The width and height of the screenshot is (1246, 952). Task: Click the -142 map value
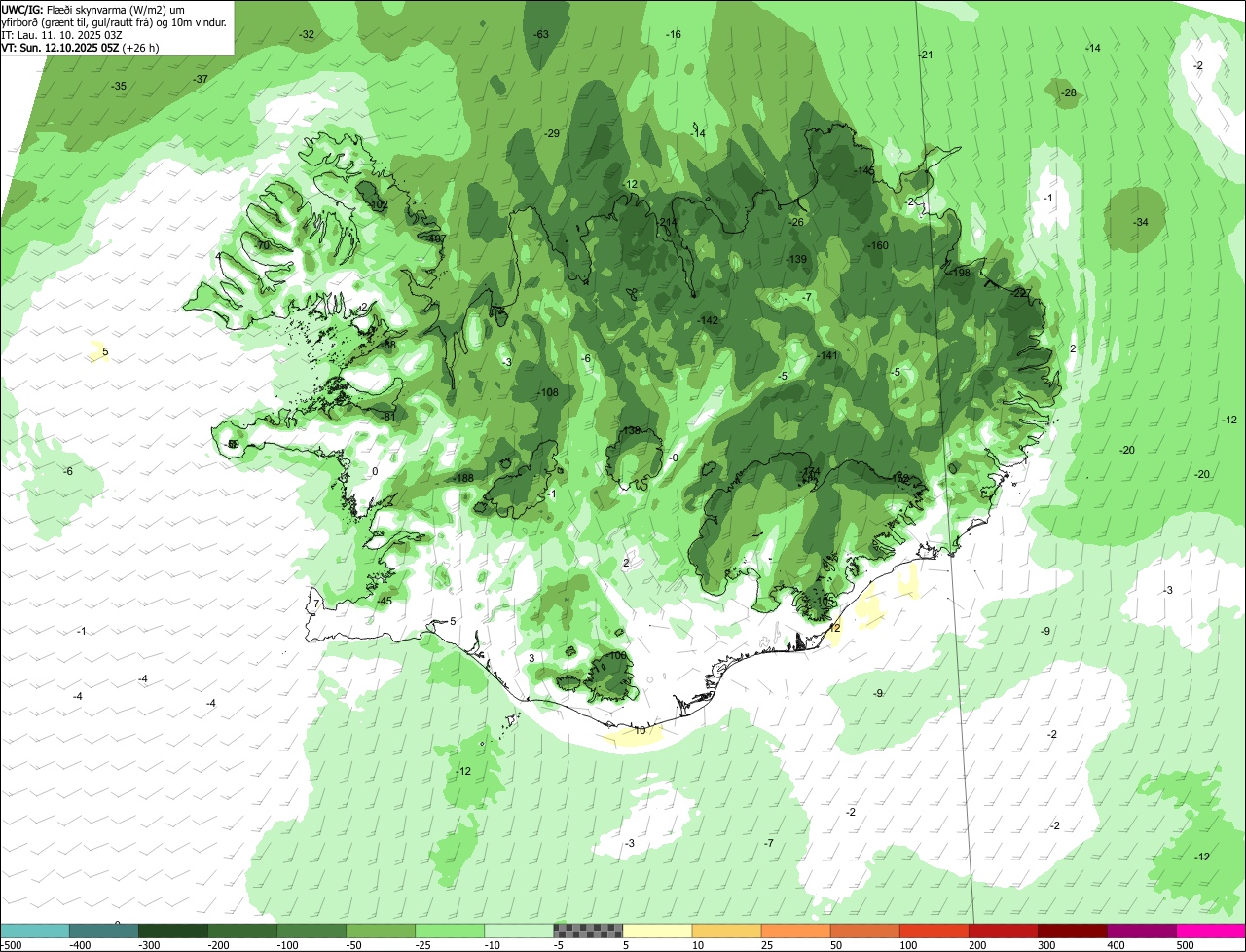coord(708,320)
